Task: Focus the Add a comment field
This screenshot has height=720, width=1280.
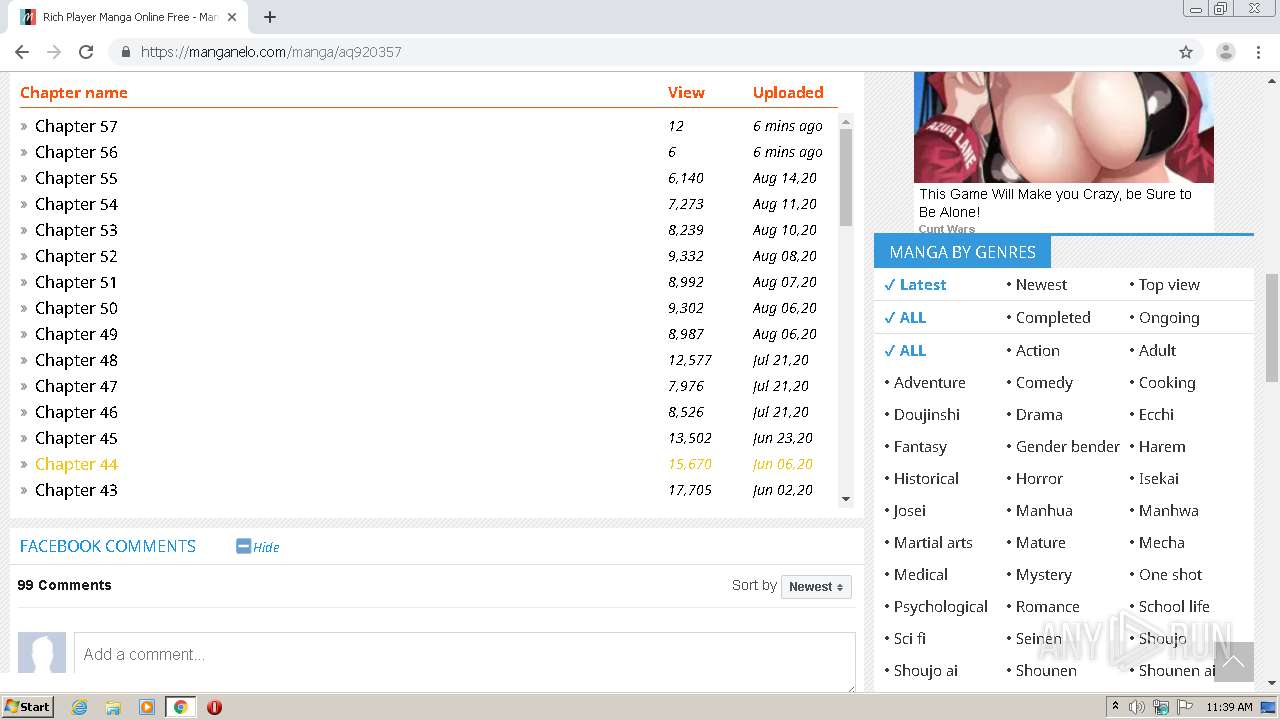Action: 465,661
